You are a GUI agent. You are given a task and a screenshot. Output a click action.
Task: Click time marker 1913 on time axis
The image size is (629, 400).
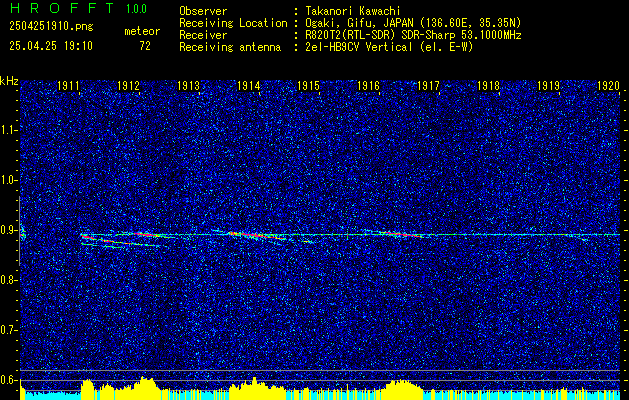click(188, 85)
